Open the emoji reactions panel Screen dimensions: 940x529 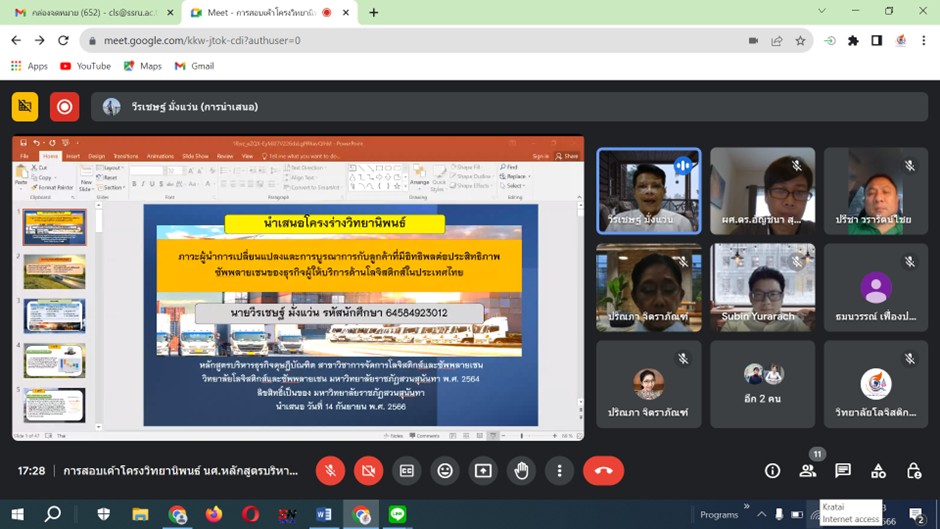(445, 471)
